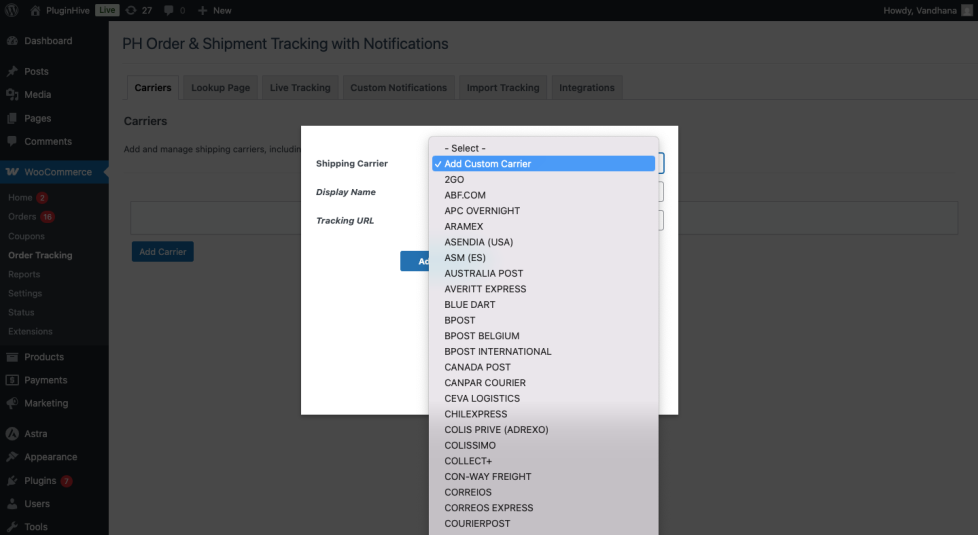Choose the - Select - placeholder option
This screenshot has width=978, height=535.
465,148
